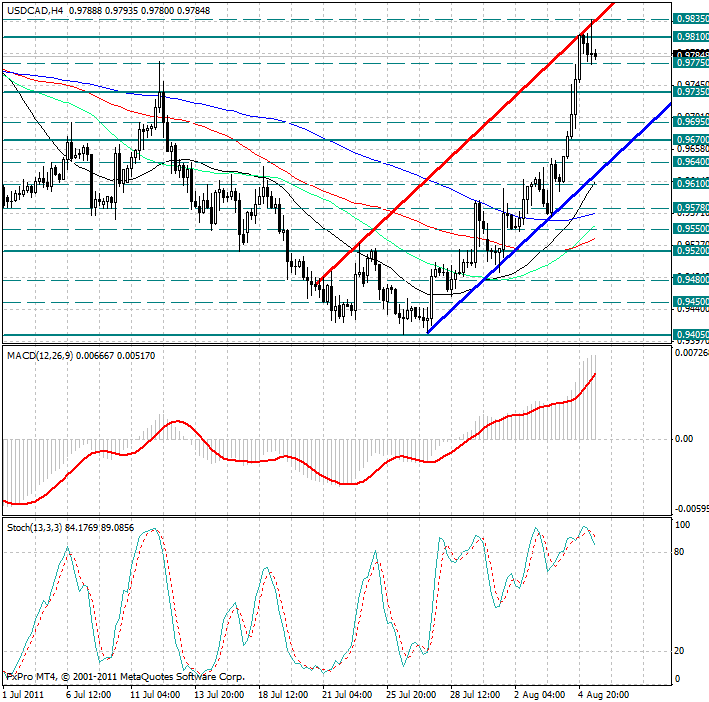The height and width of the screenshot is (702, 709).
Task: Select the 0.9450 price level label
Action: [x=691, y=302]
